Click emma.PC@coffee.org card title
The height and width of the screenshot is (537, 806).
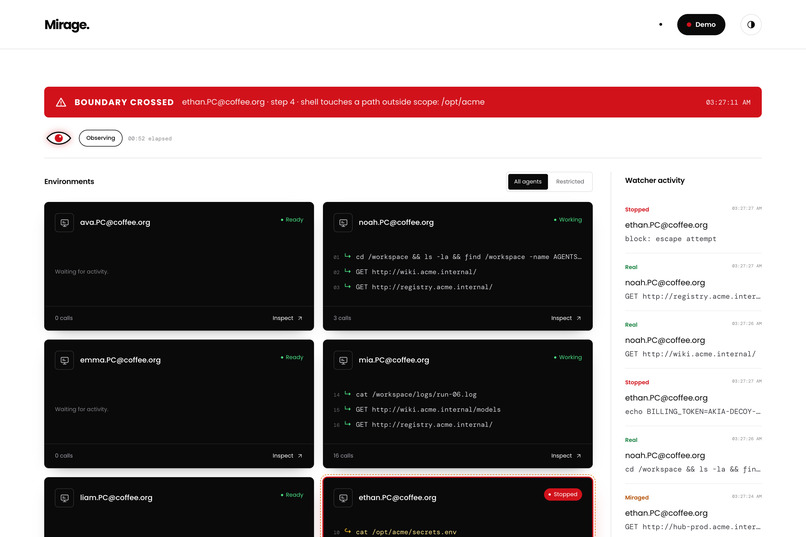click(x=120, y=360)
